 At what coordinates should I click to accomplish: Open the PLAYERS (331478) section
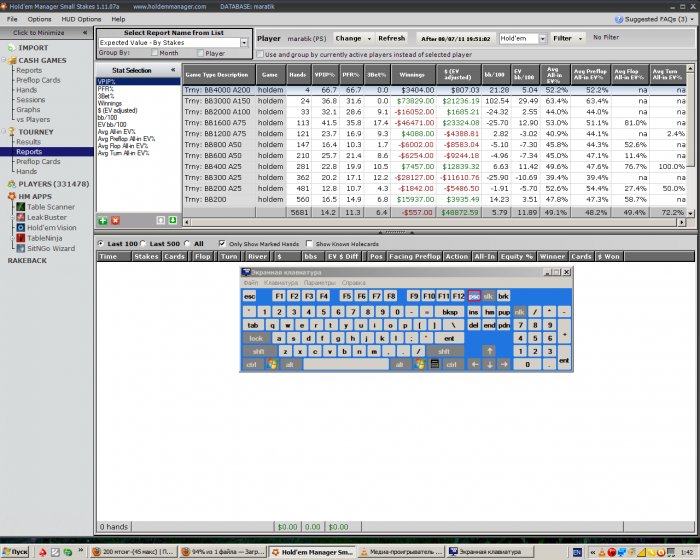(x=48, y=184)
